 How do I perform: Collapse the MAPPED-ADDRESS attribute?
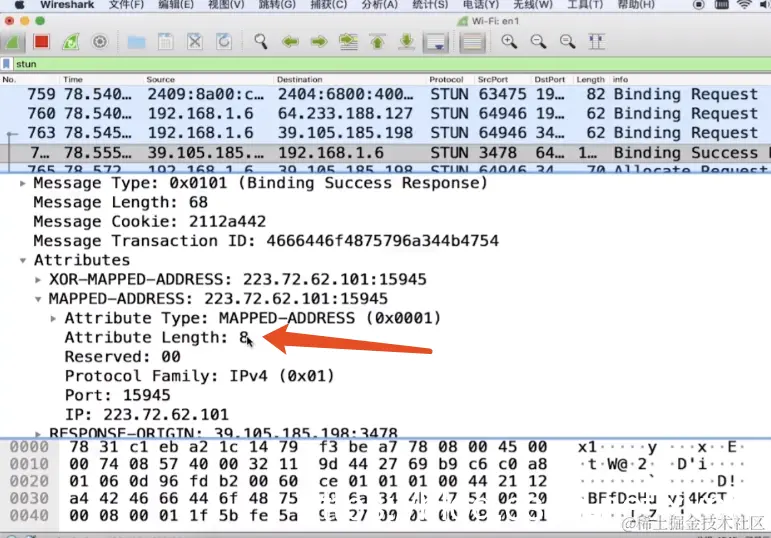(38, 299)
